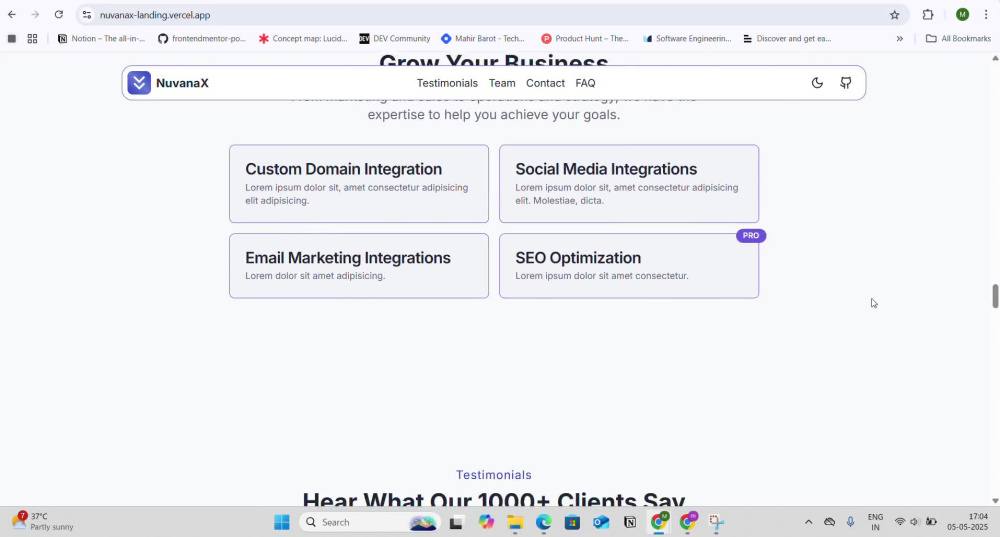The width and height of the screenshot is (1000, 537).
Task: Open the GitHub icon link in navbar
Action: tap(846, 83)
